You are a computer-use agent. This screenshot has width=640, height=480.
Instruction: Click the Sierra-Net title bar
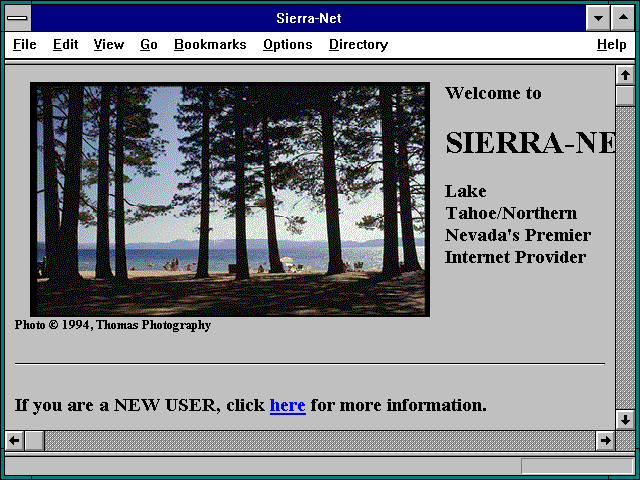(x=308, y=18)
